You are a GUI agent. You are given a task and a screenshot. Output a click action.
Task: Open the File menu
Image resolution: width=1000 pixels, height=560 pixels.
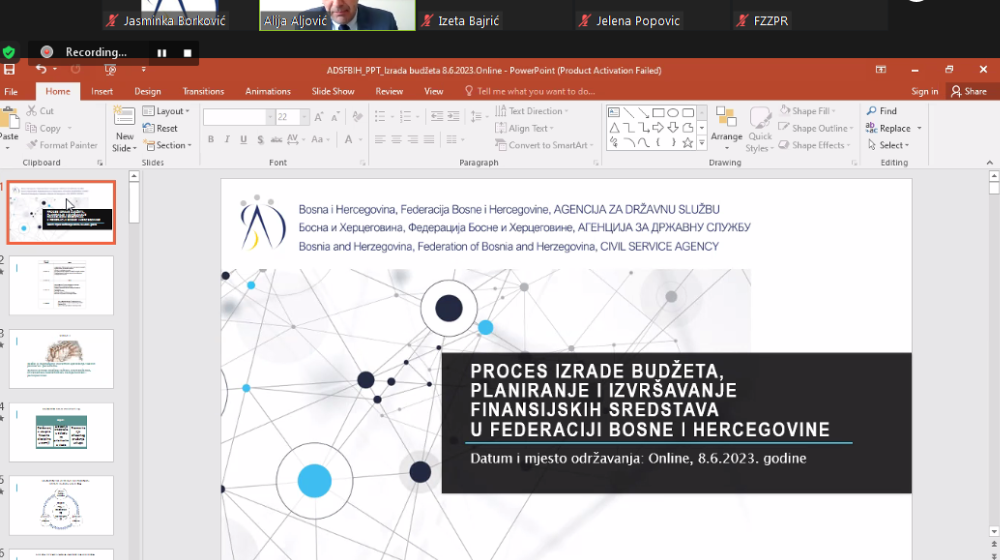(11, 92)
